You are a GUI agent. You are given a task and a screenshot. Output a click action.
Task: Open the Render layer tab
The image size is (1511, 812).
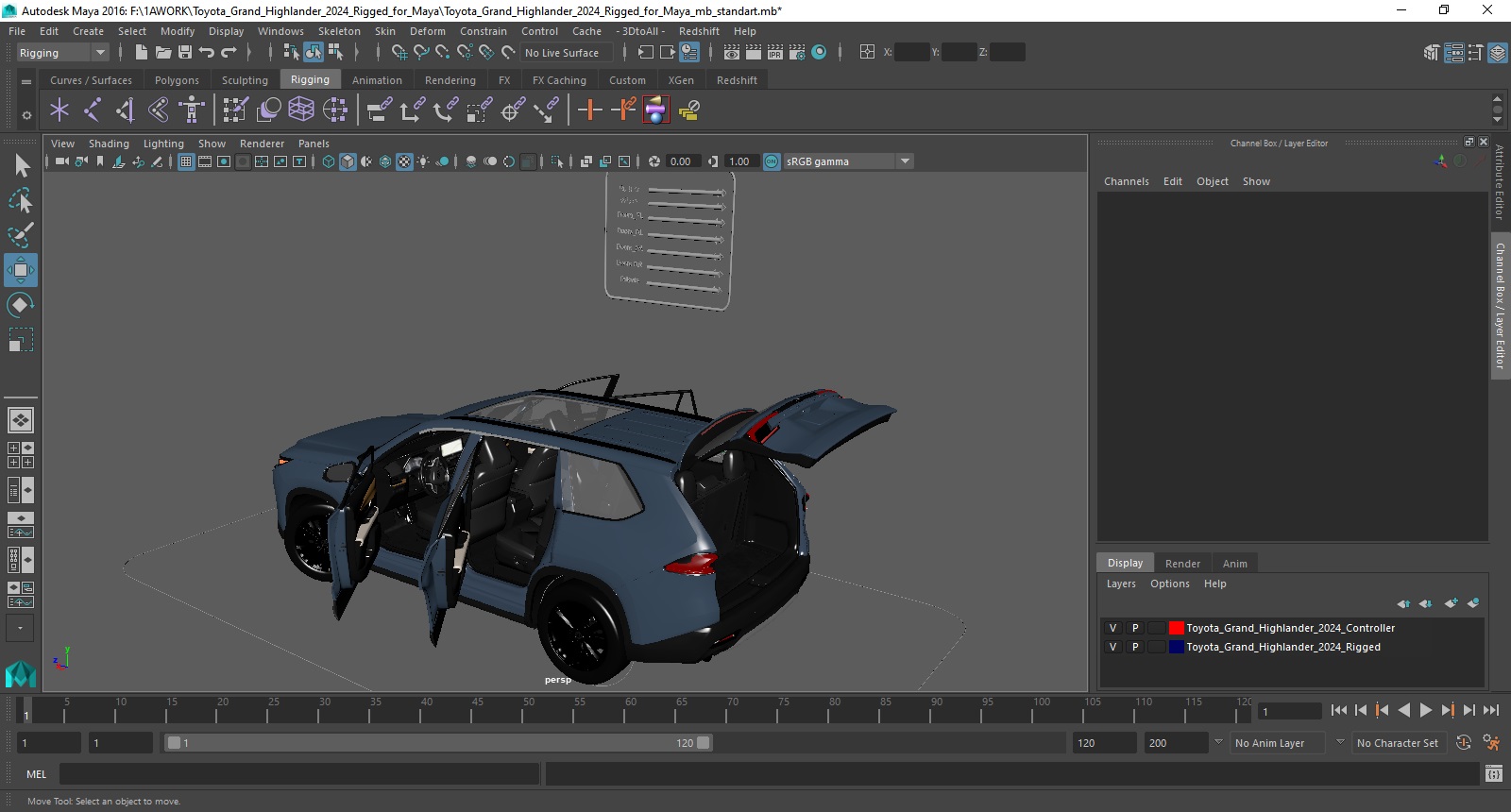[x=1182, y=564]
